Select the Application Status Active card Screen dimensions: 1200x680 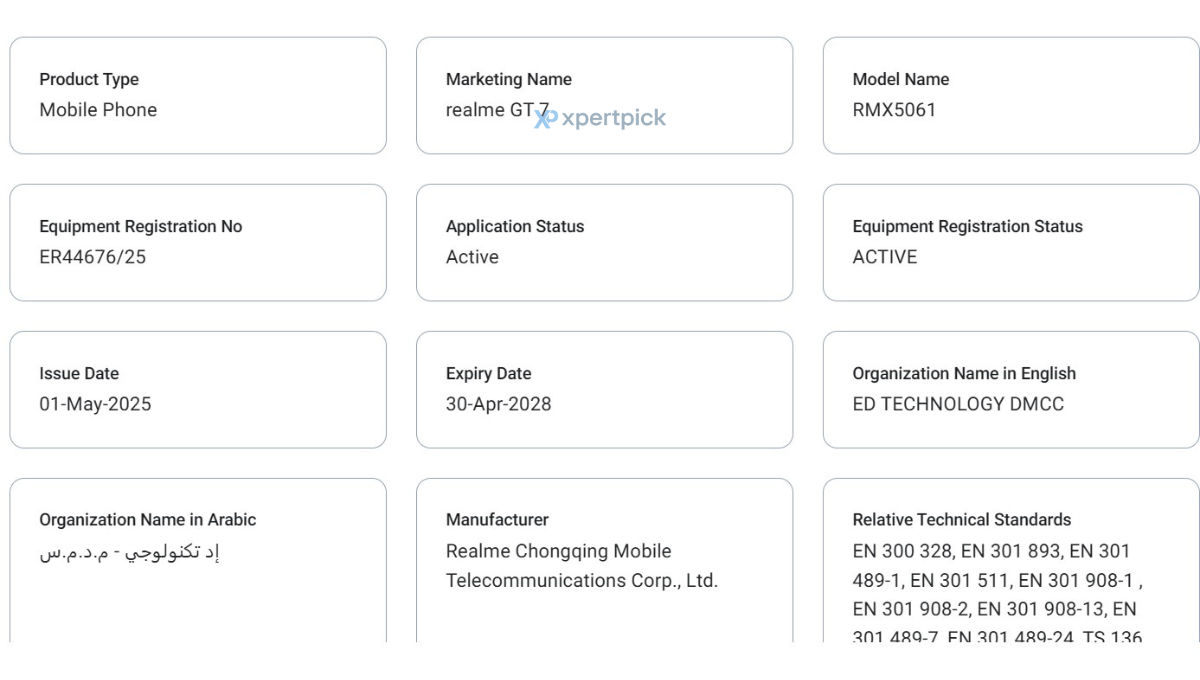click(604, 243)
